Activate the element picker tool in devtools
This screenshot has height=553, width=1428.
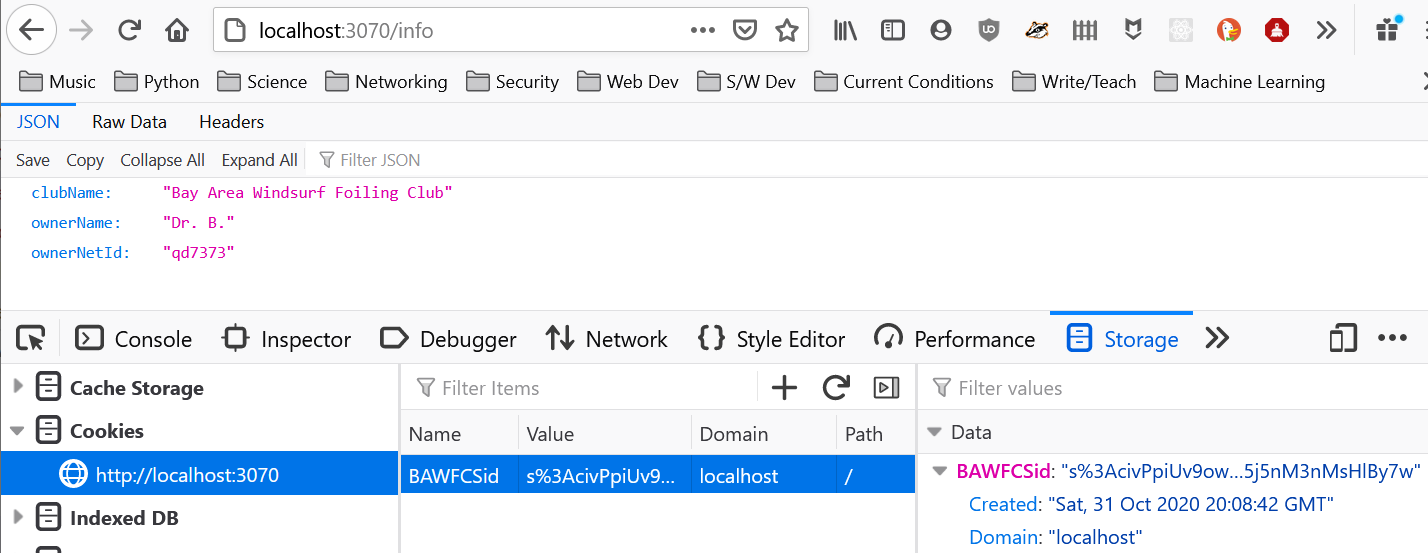point(31,339)
